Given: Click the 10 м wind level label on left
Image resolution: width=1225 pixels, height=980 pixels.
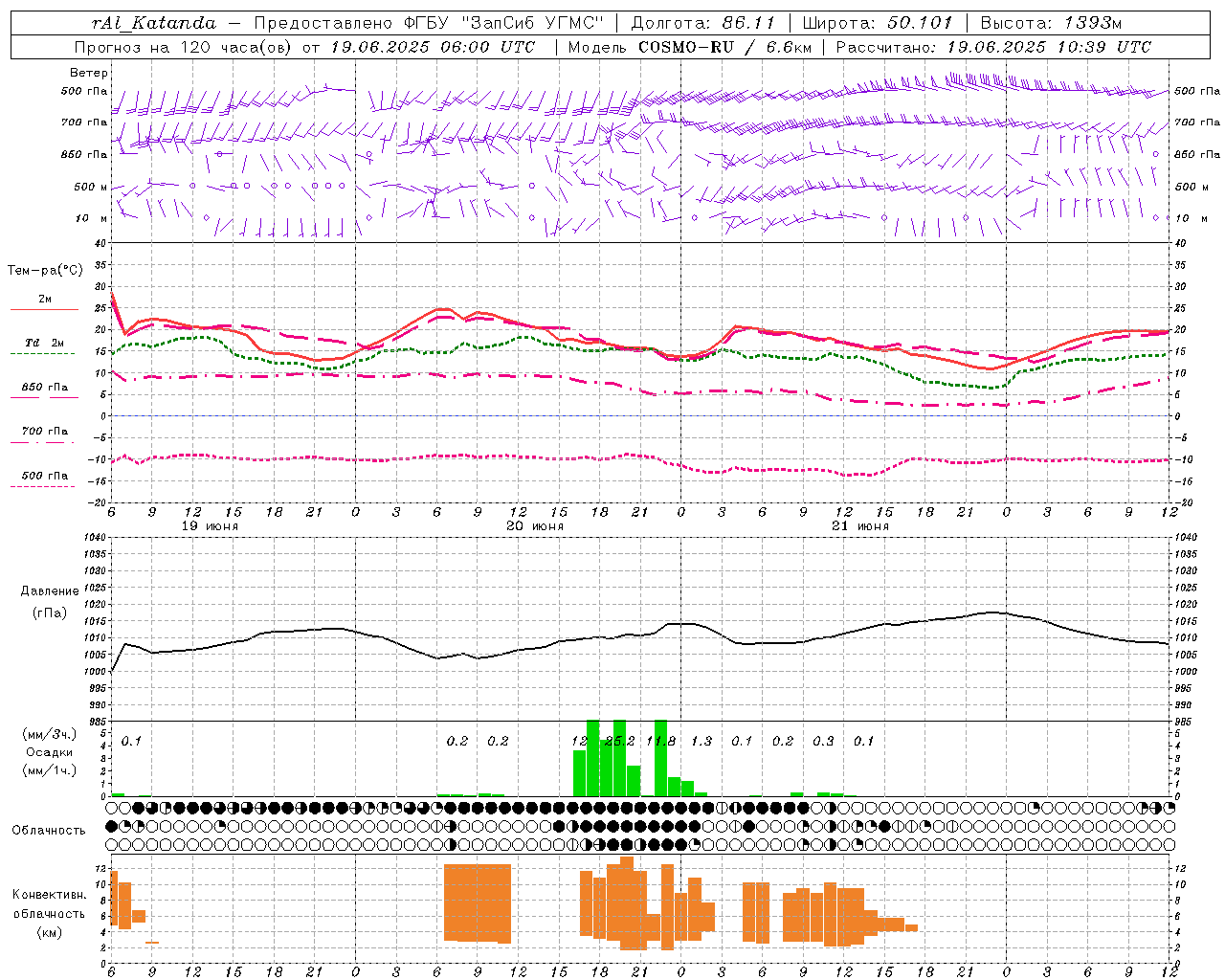Looking at the screenshot, I should [91, 218].
